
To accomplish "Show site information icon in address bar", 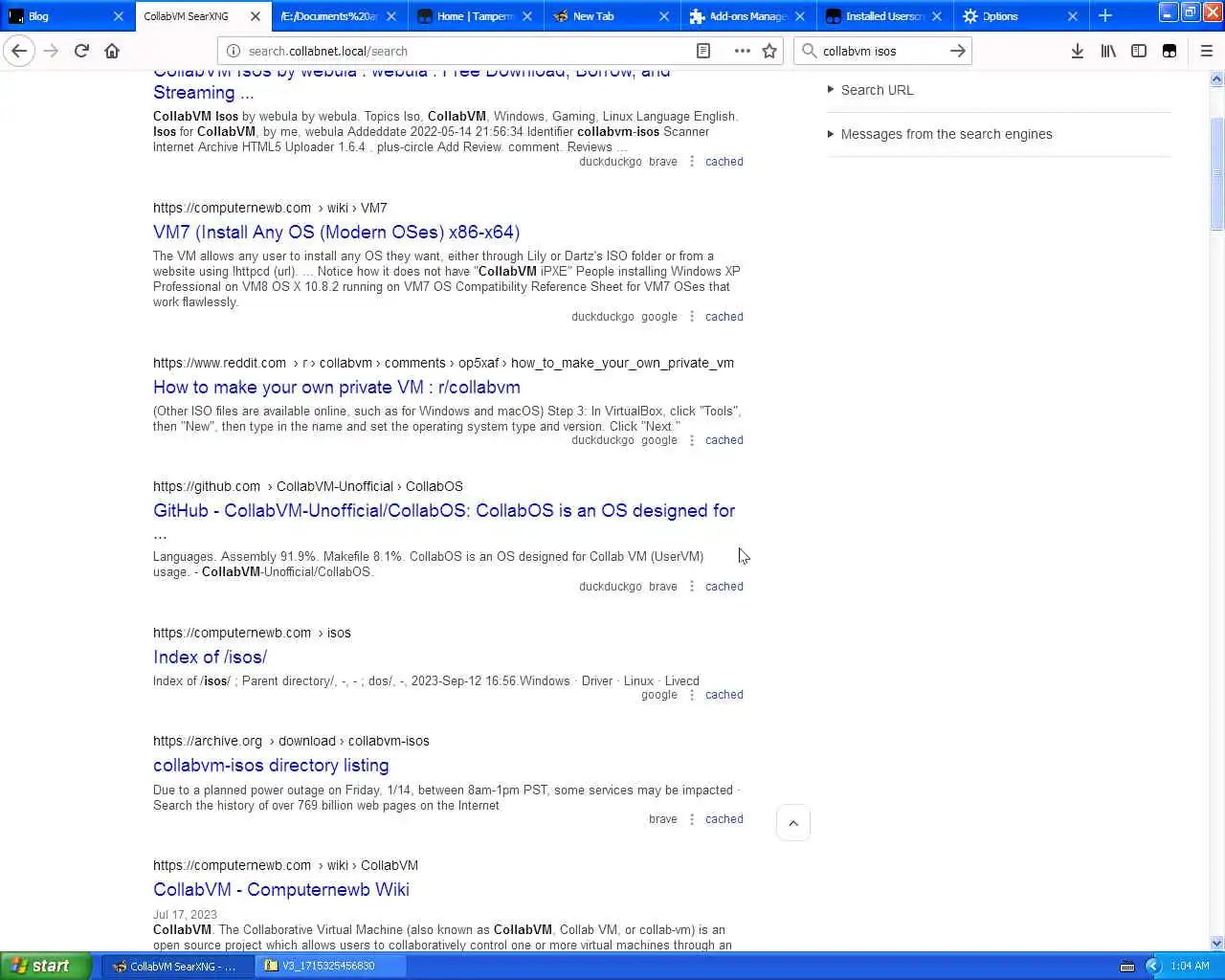I will (x=233, y=51).
